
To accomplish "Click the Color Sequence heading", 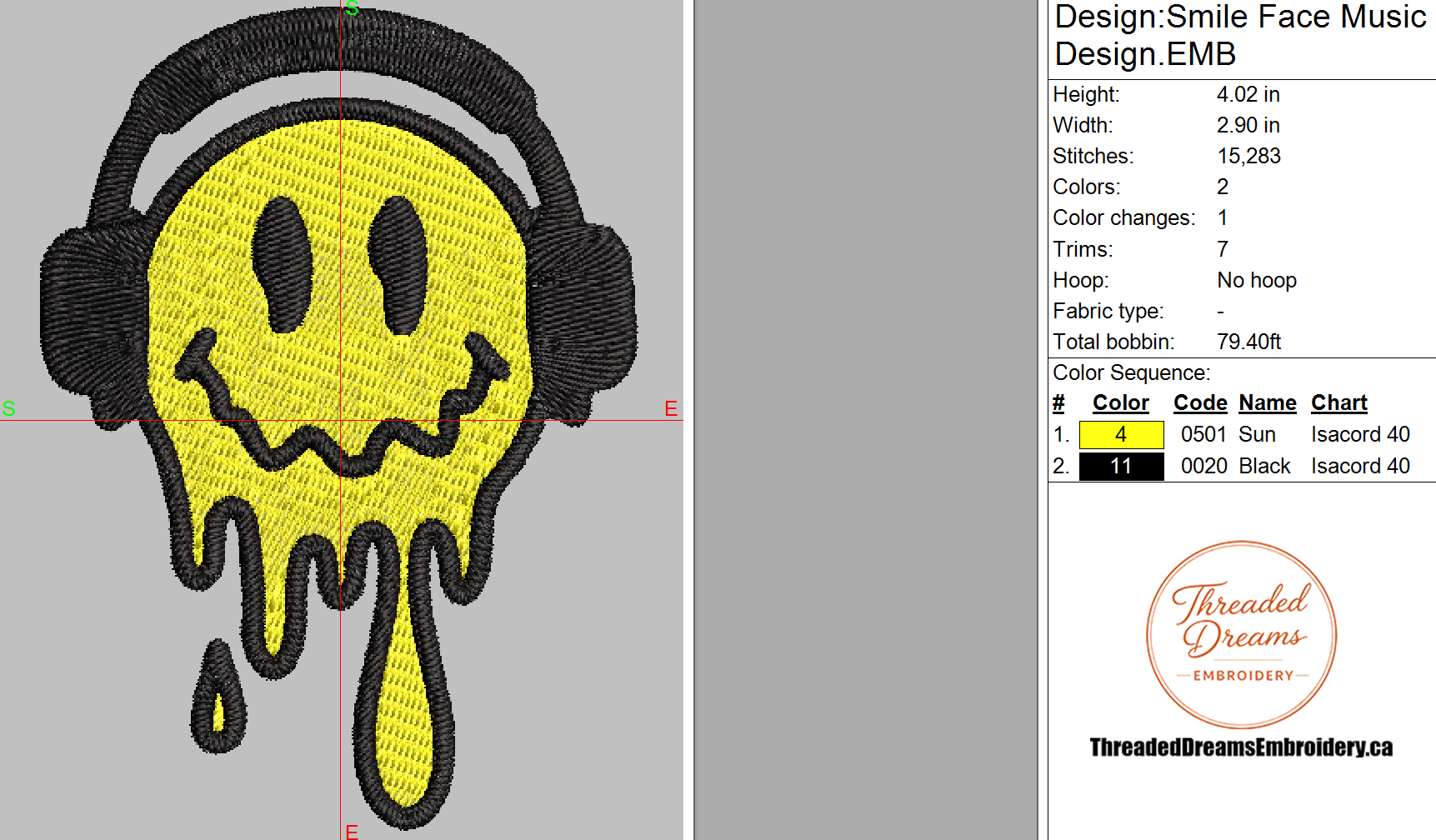I will pyautogui.click(x=1131, y=373).
